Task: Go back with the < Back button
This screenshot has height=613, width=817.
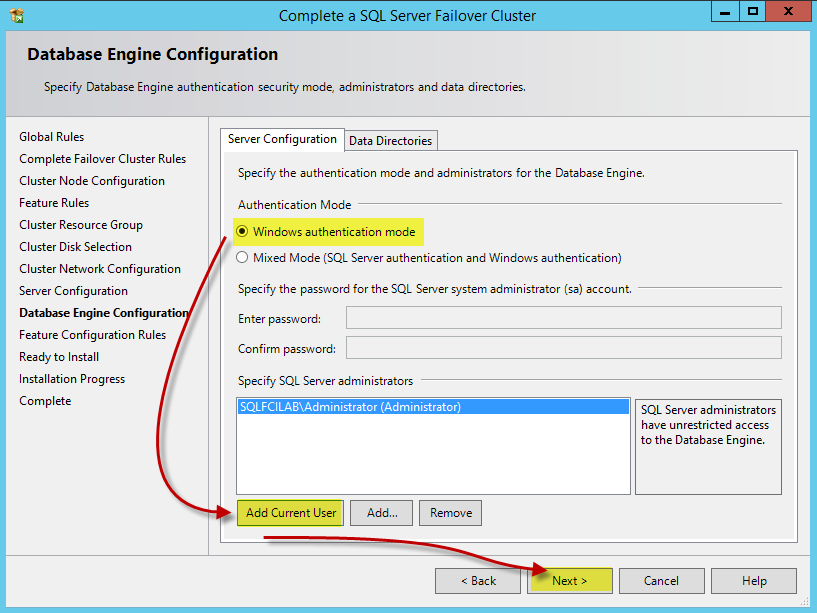Action: 478,581
